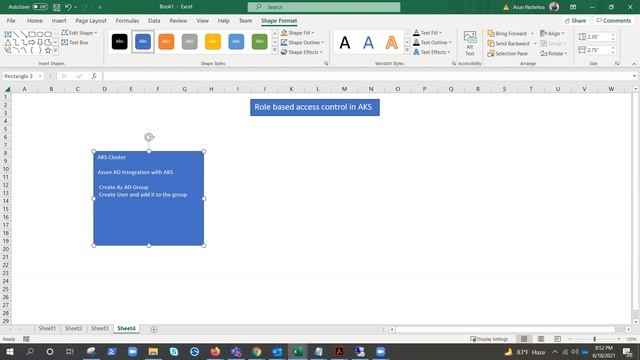This screenshot has width=640, height=360.
Task: Open the Edit Shape menu
Action: [x=79, y=33]
